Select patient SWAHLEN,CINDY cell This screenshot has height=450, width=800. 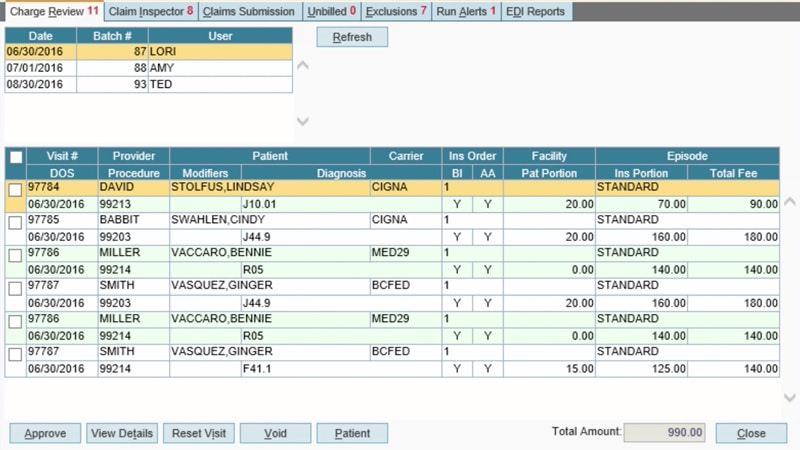pos(270,220)
